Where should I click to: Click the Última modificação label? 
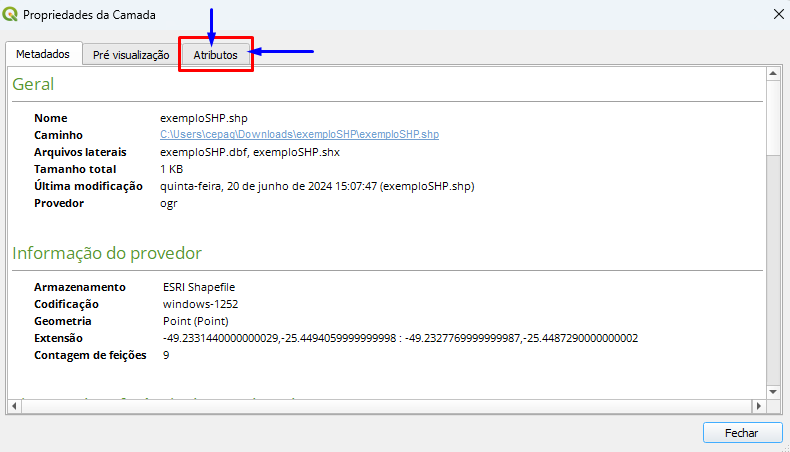(x=88, y=186)
